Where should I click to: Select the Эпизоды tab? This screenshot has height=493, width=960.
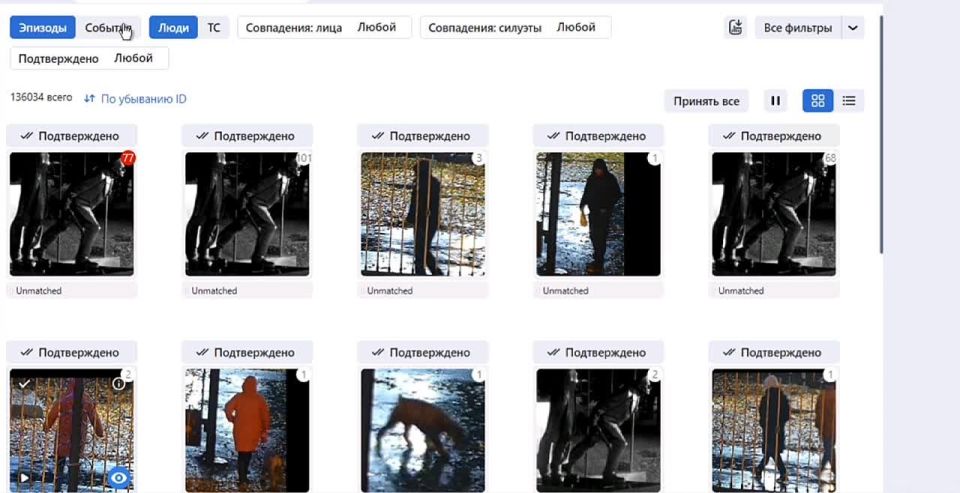[x=43, y=28]
